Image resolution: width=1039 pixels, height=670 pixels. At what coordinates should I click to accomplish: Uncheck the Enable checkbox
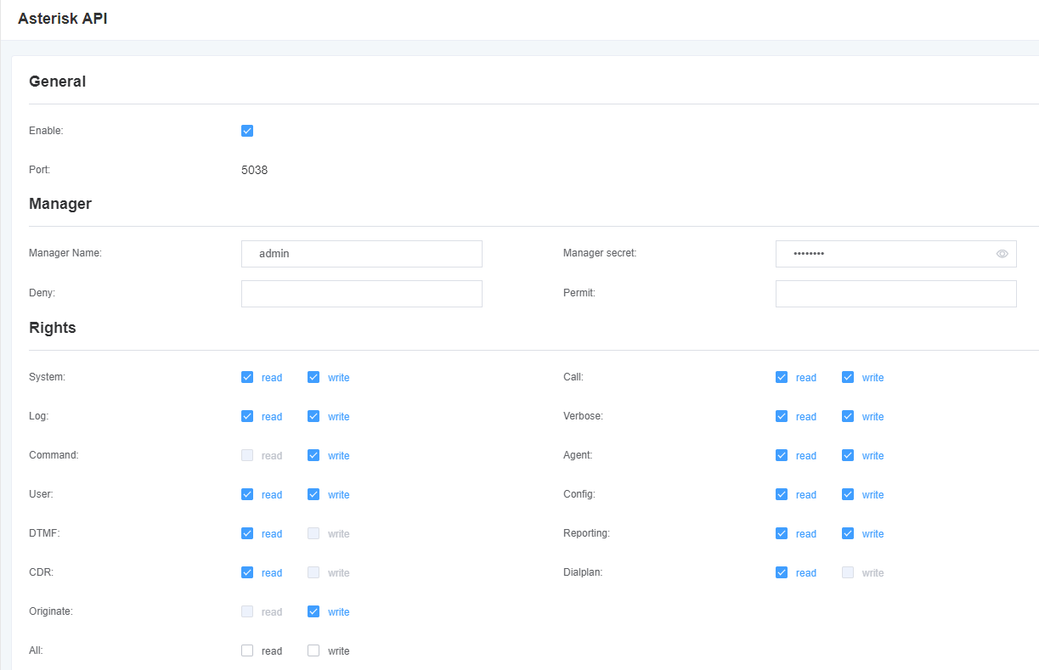pyautogui.click(x=247, y=131)
